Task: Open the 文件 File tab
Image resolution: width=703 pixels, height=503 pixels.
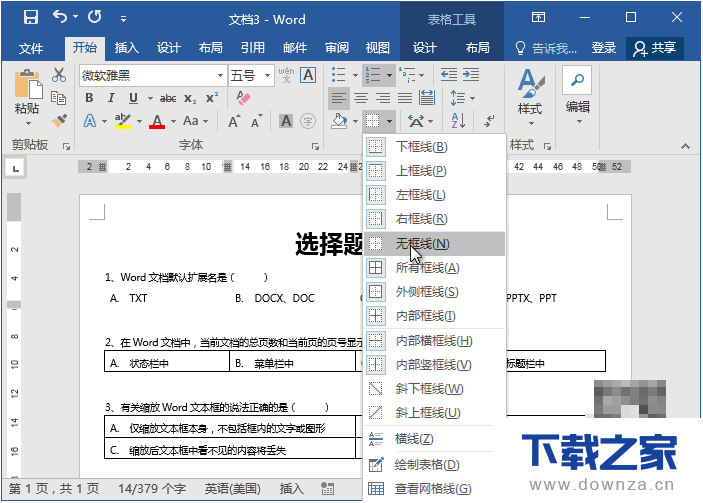Action: pos(31,48)
